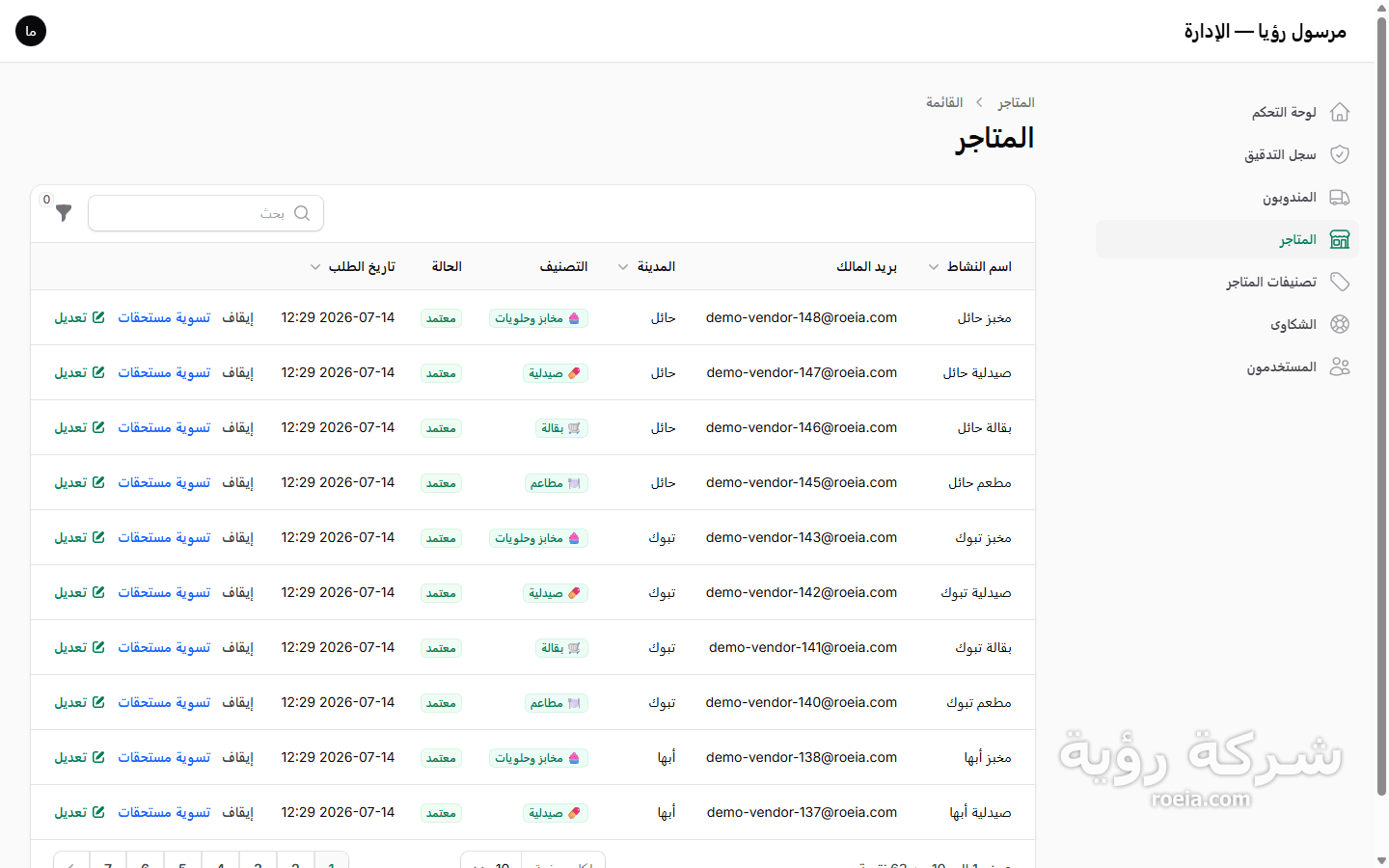The width and height of the screenshot is (1389, 868).
Task: Click بريد المالك column header
Action: [x=866, y=266]
